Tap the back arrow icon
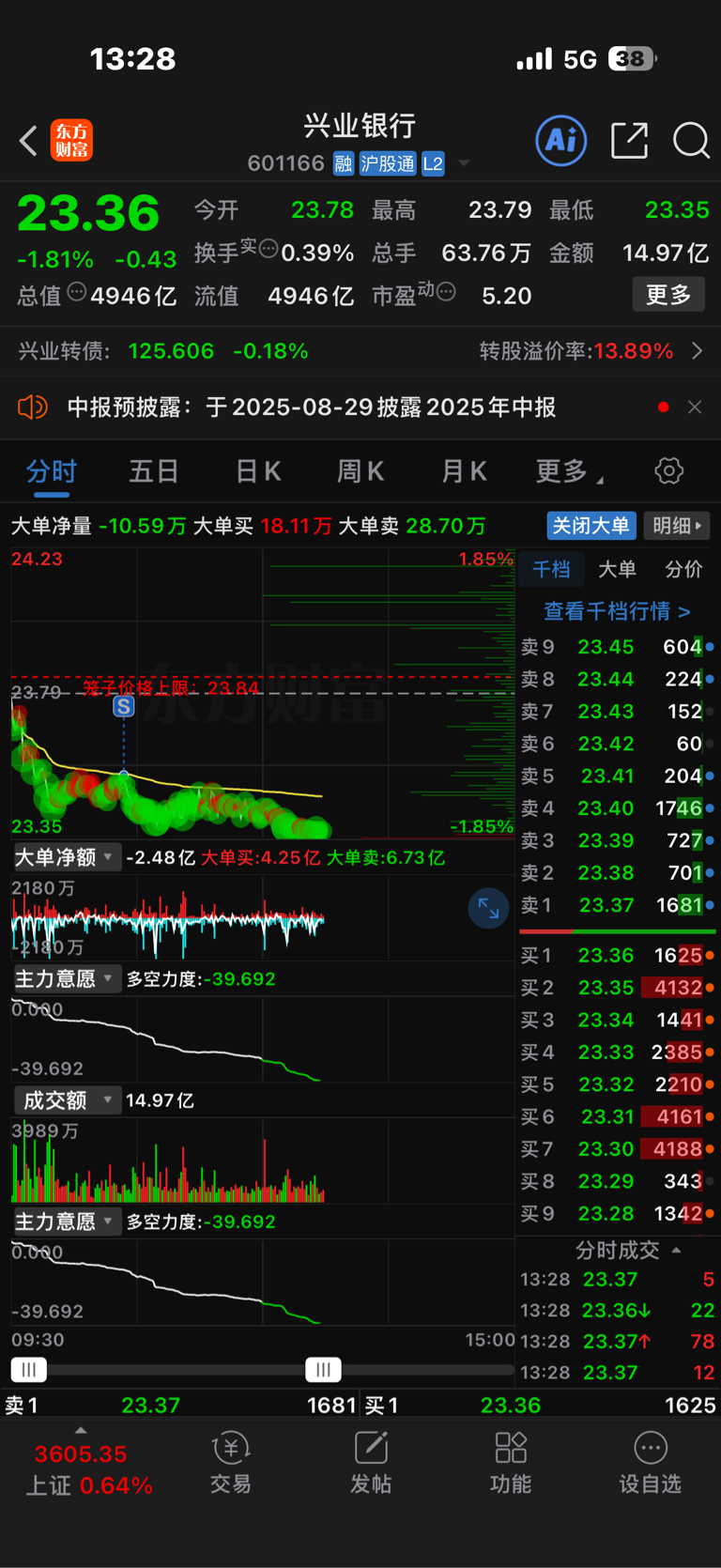The height and width of the screenshot is (1568, 721). pos(28,141)
